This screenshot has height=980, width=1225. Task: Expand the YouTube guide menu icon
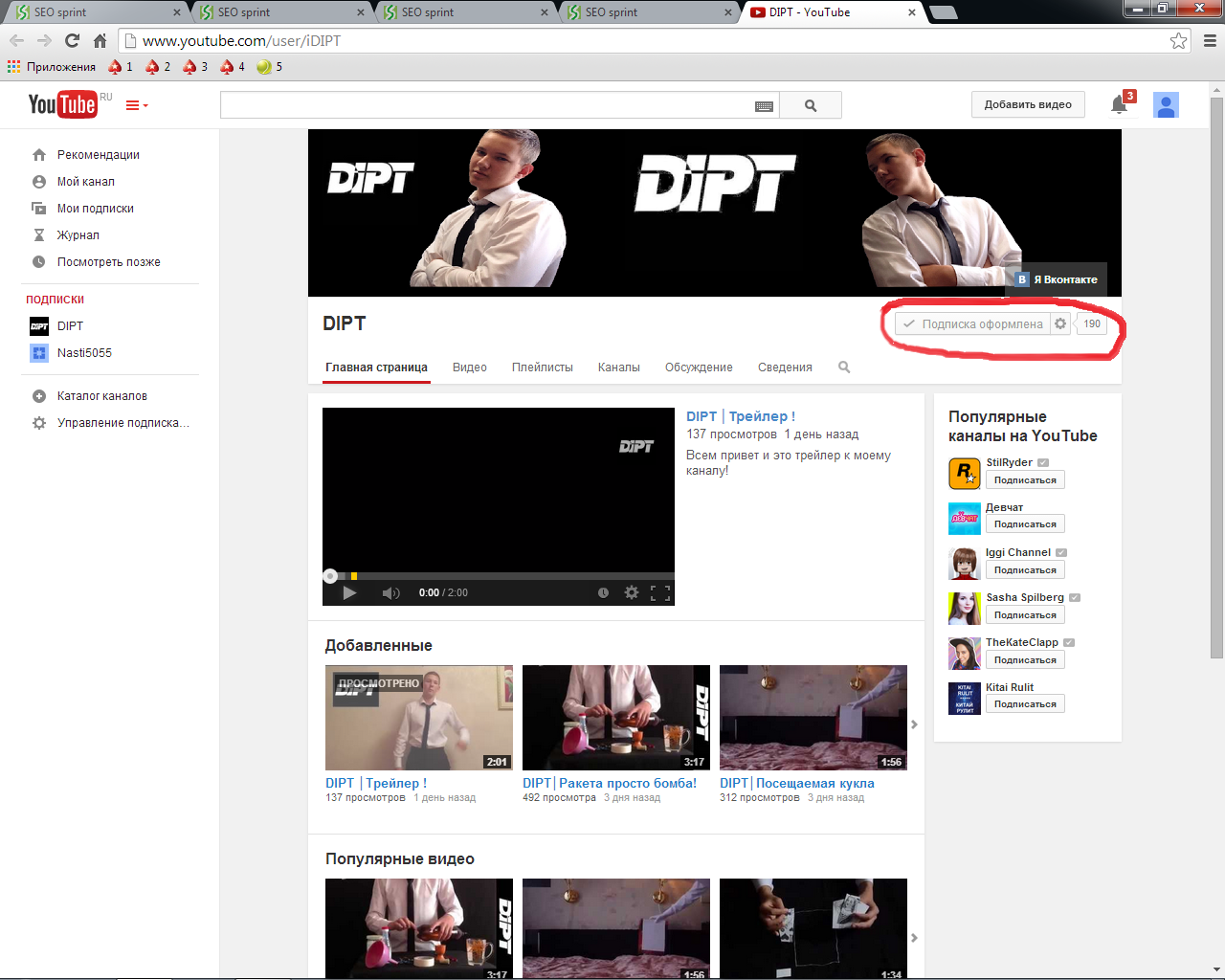137,105
